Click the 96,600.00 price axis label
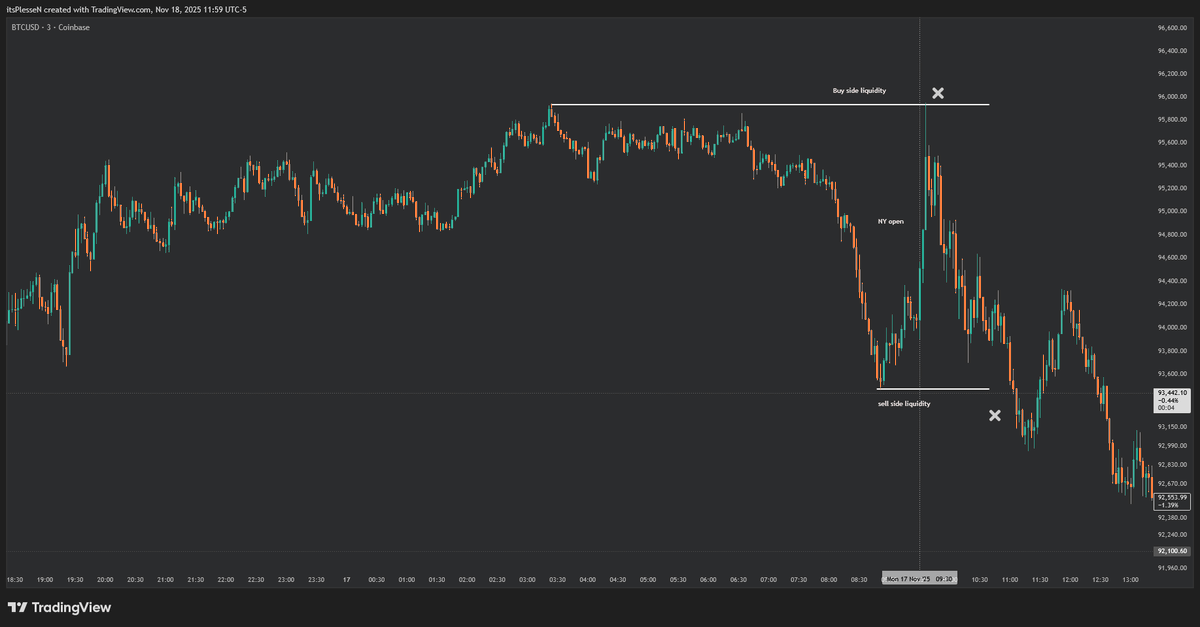Image resolution: width=1200 pixels, height=627 pixels. click(x=1173, y=28)
